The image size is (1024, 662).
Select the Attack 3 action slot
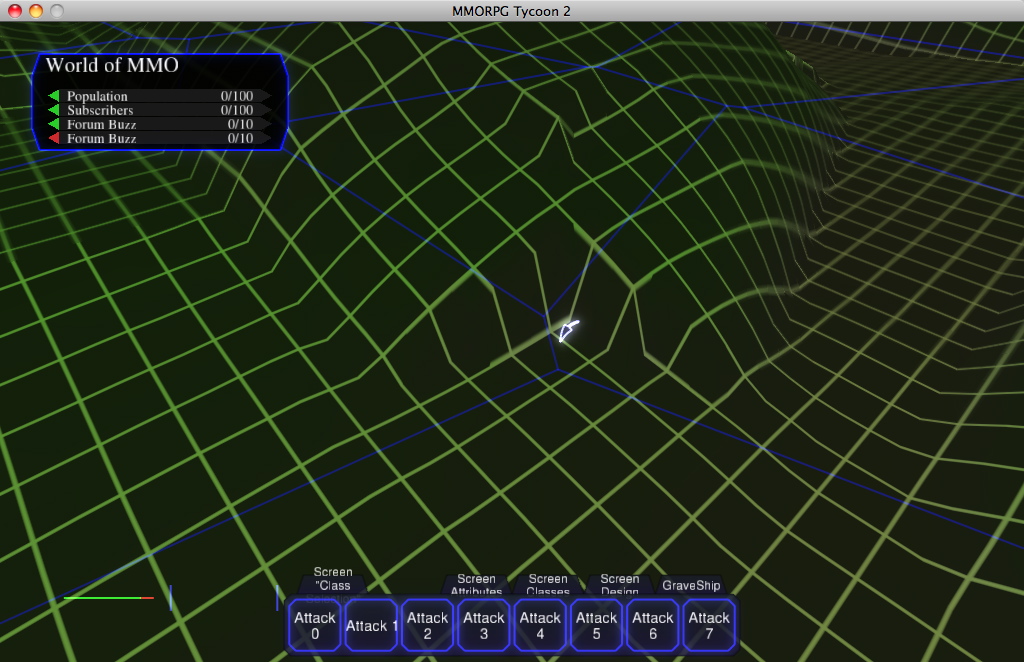coord(484,625)
